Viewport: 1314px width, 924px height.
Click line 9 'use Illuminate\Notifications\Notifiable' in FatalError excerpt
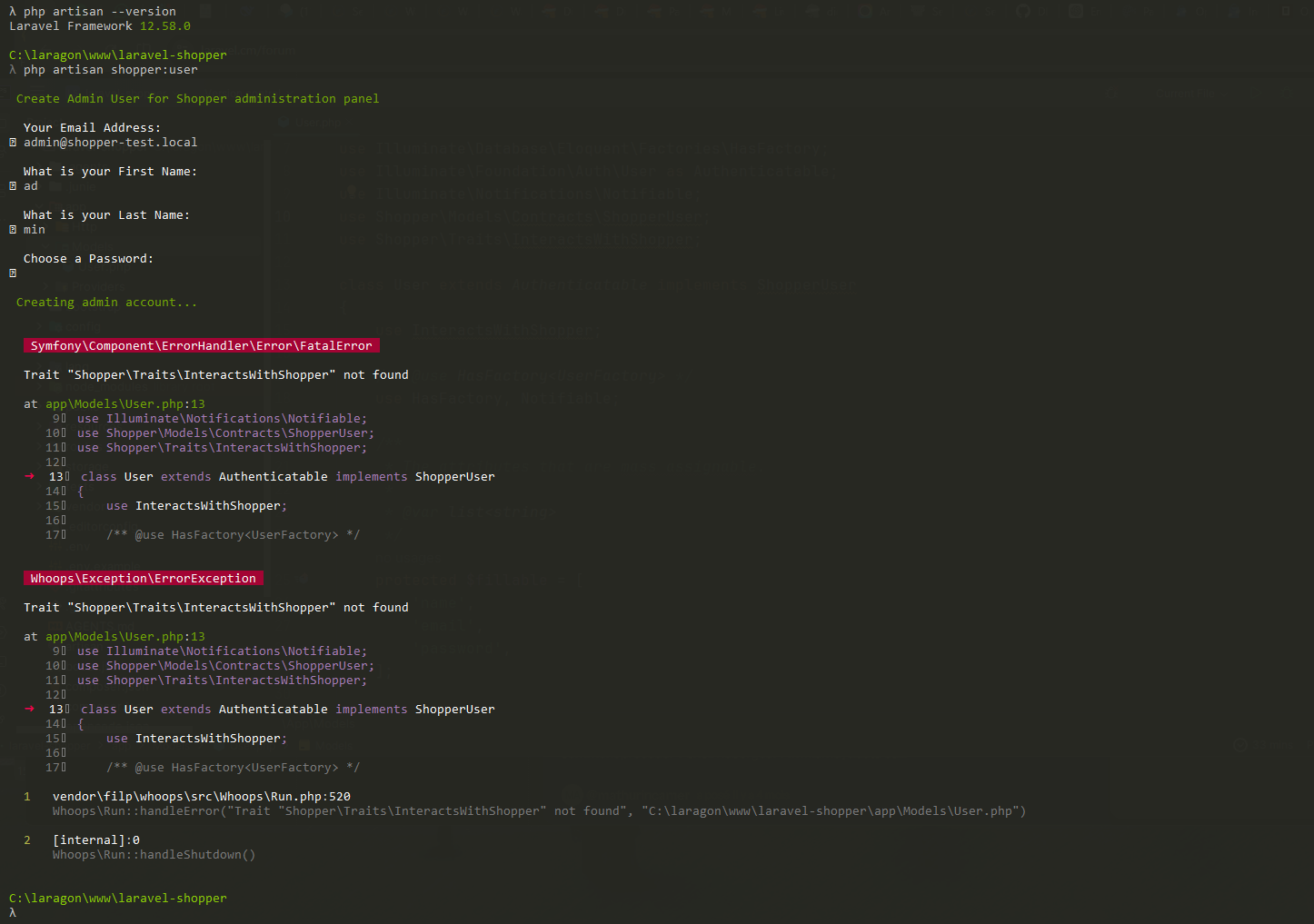tap(223, 419)
